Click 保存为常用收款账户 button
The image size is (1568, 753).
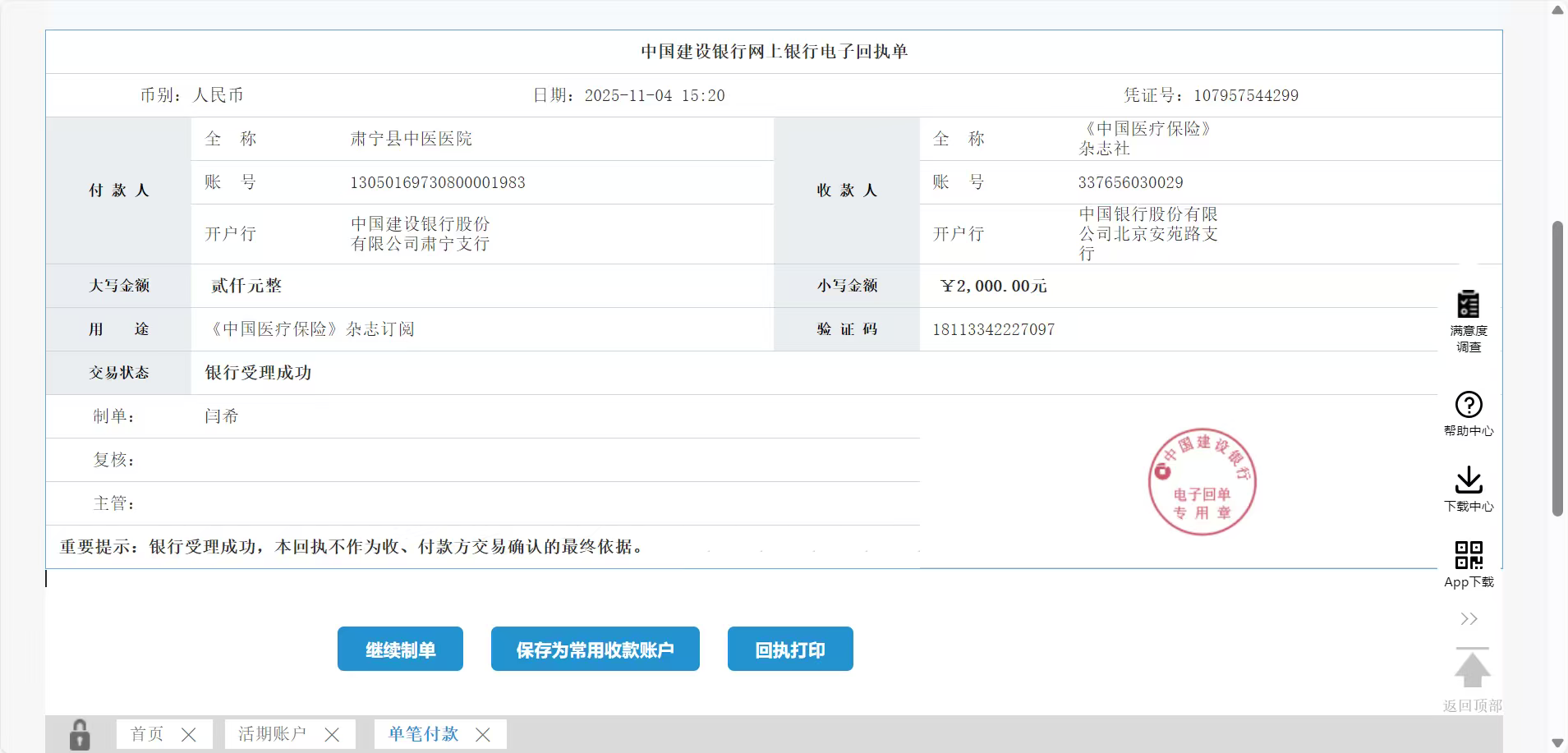coord(595,650)
